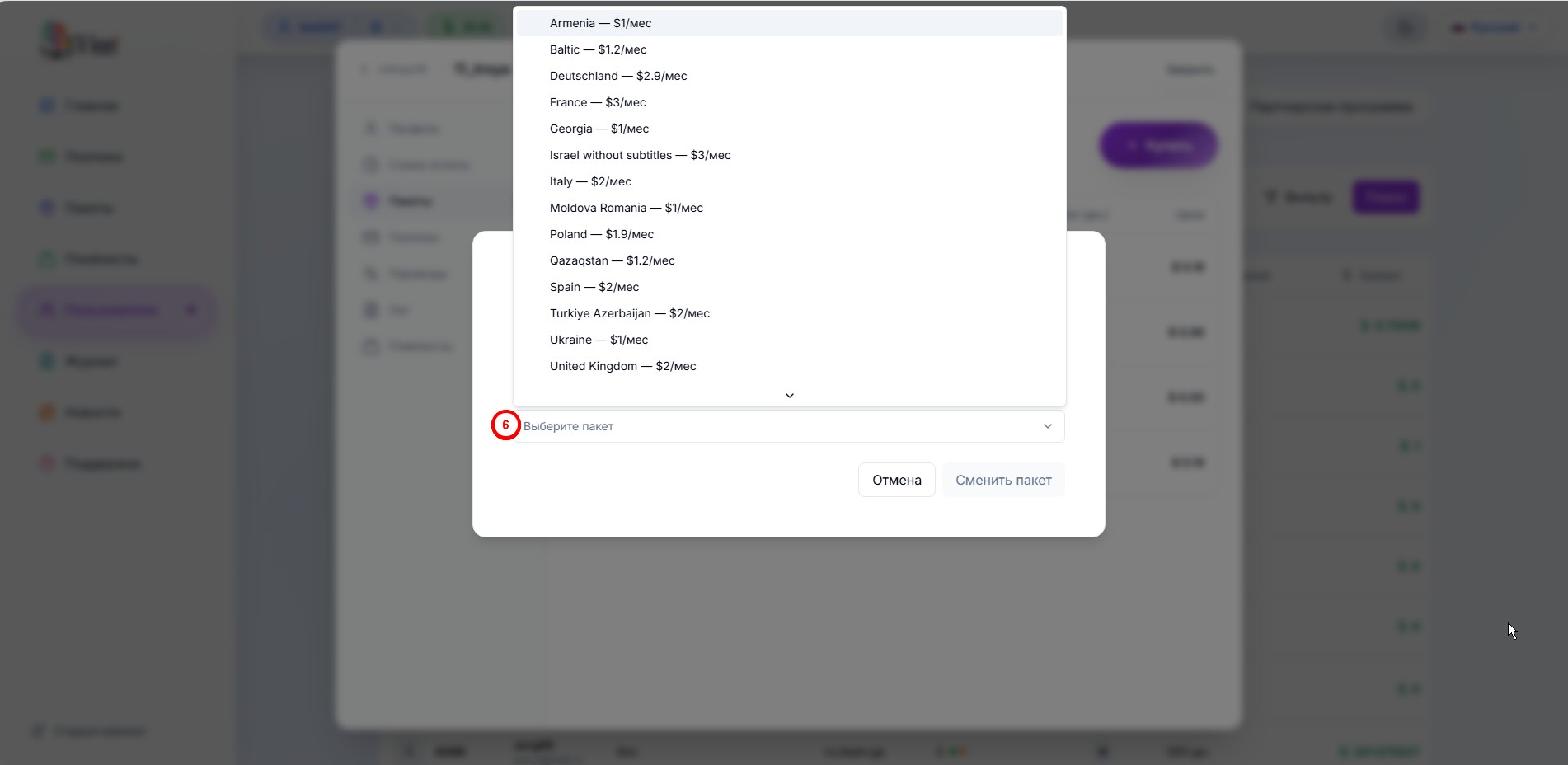
Task: Choose Baltic $1.2 package from list
Action: coord(598,49)
